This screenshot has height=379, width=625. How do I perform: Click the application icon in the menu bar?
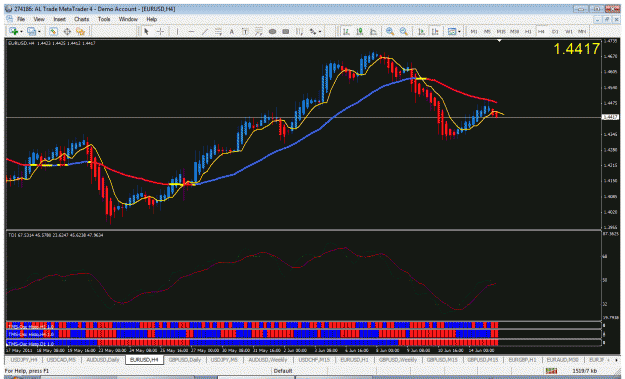point(9,19)
